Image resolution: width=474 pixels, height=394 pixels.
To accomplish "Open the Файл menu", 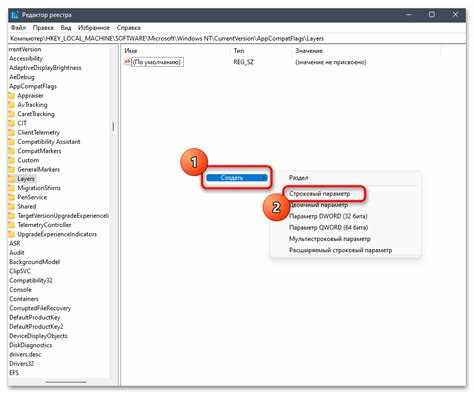I will tap(18, 27).
